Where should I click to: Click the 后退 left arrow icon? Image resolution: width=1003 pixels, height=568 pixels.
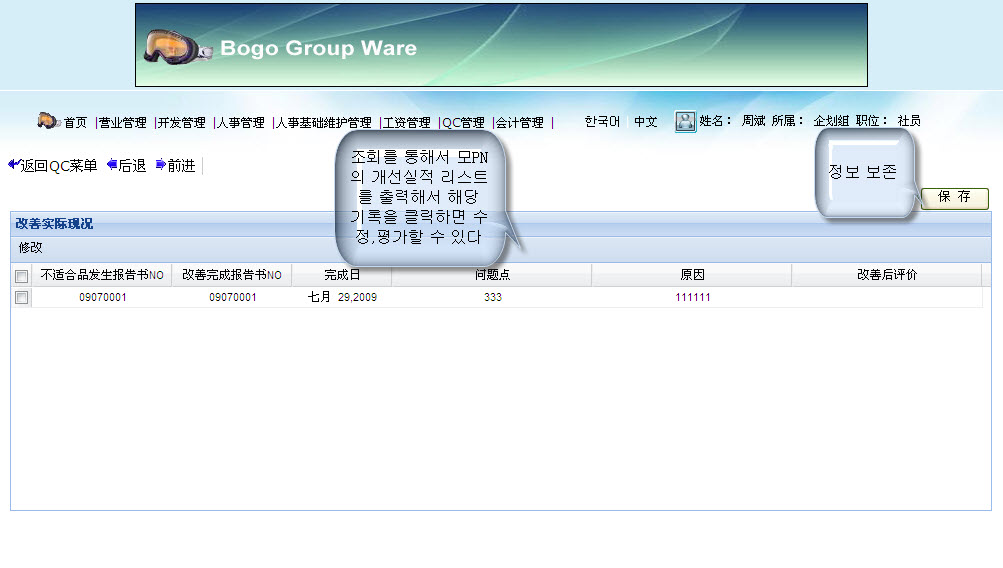[111, 165]
